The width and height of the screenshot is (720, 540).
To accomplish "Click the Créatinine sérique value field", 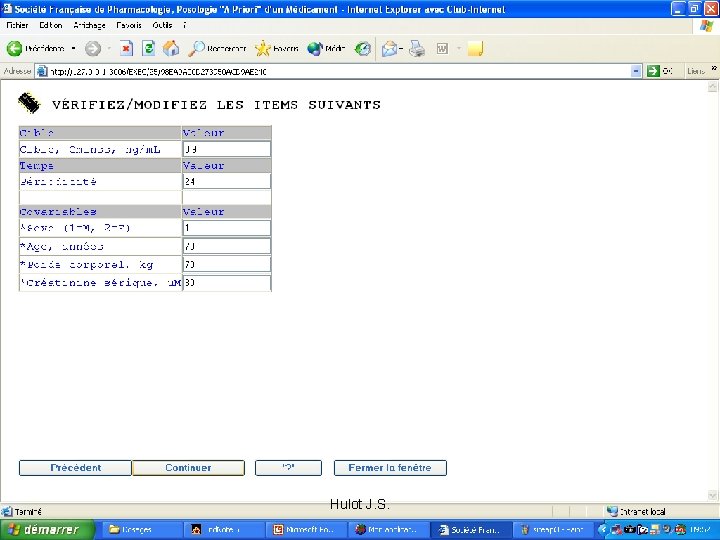I will [227, 283].
